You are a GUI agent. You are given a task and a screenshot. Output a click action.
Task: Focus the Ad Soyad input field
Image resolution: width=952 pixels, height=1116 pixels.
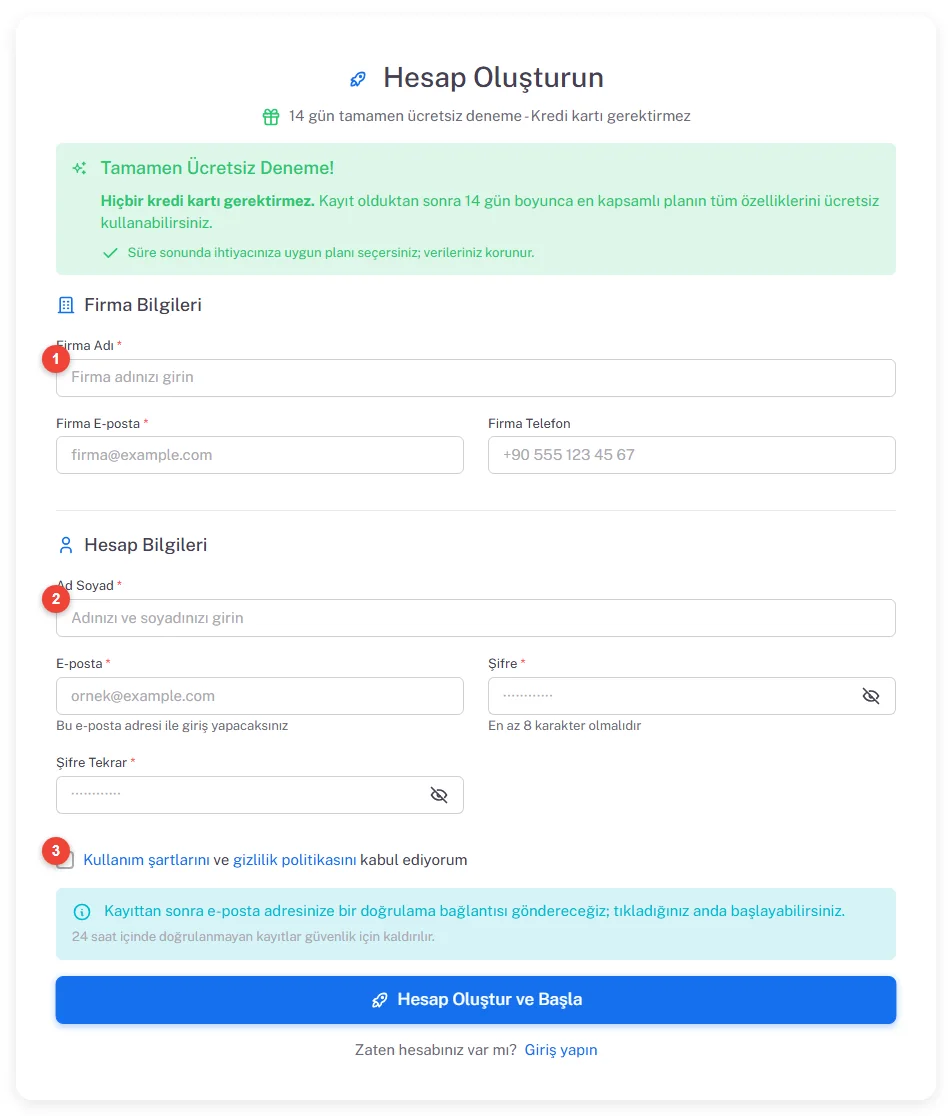click(476, 618)
